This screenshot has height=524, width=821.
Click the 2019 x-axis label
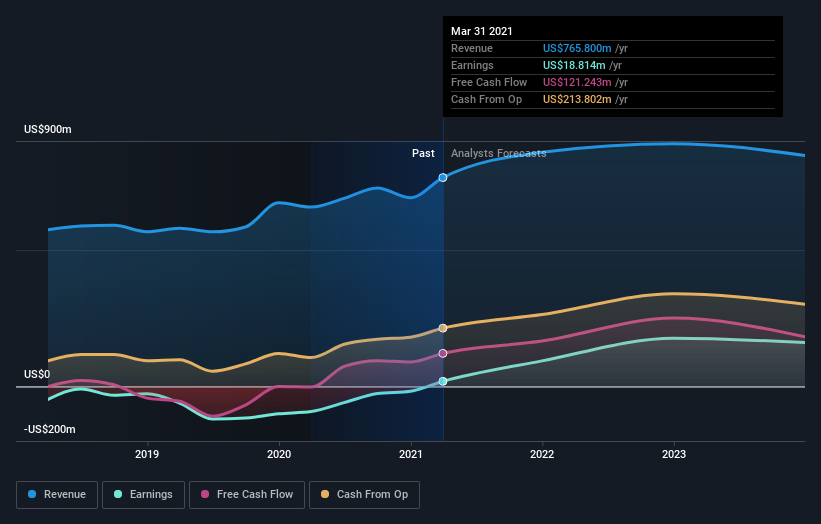(147, 454)
